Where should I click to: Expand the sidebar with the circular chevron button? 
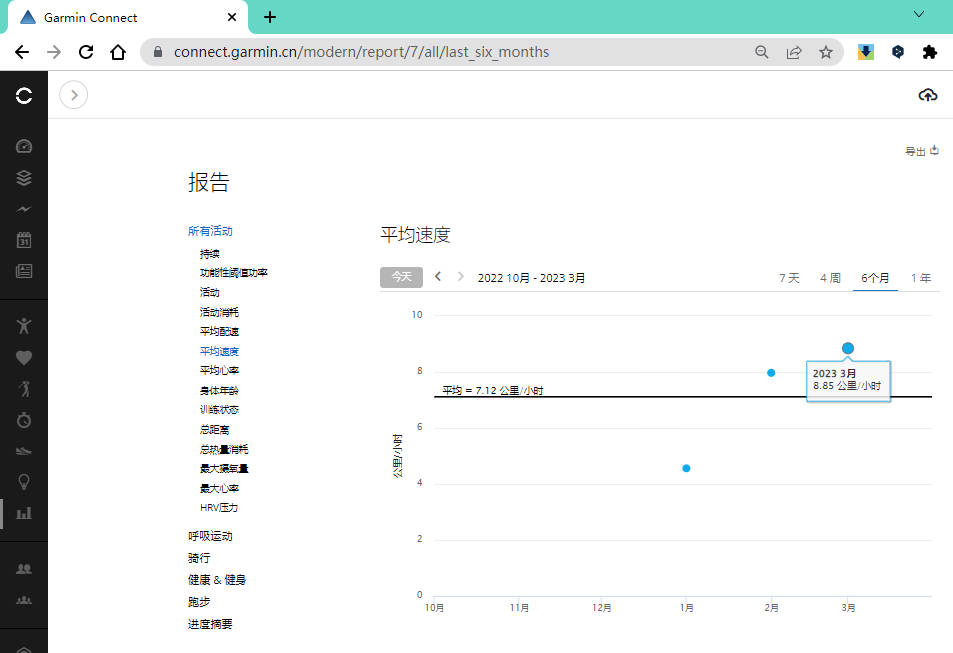coord(74,95)
